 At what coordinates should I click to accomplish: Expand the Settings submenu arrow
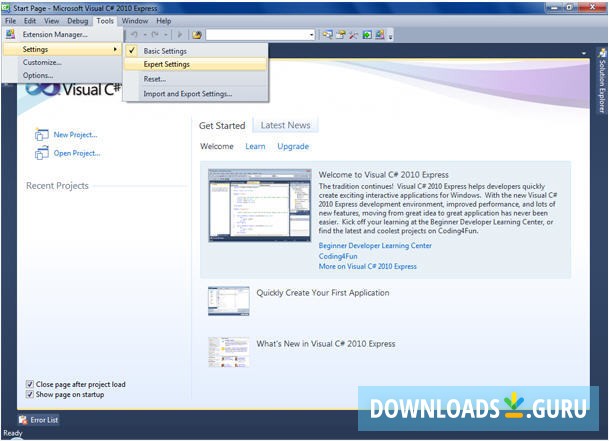(115, 49)
